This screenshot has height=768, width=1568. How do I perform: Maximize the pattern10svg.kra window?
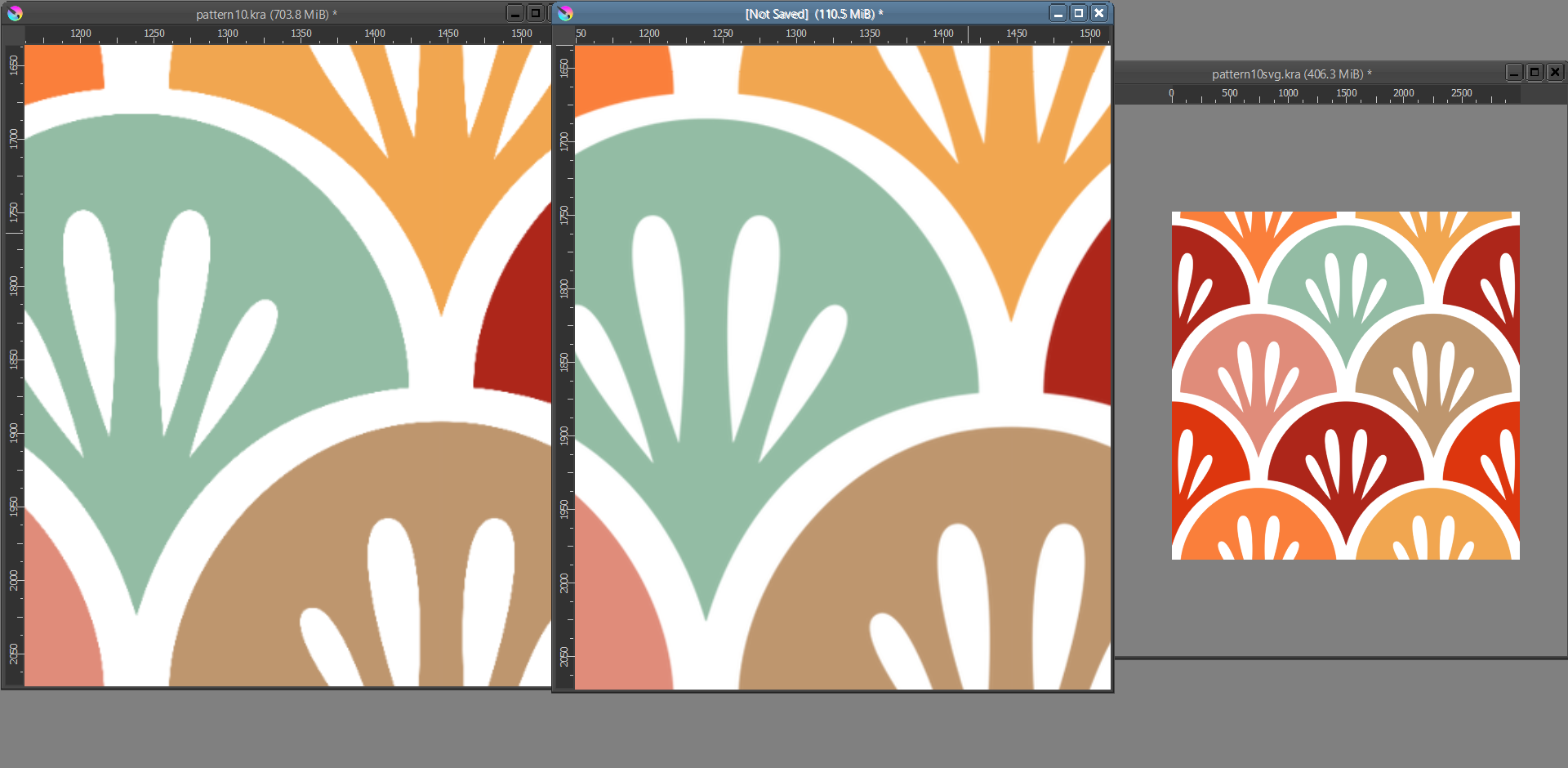1535,73
